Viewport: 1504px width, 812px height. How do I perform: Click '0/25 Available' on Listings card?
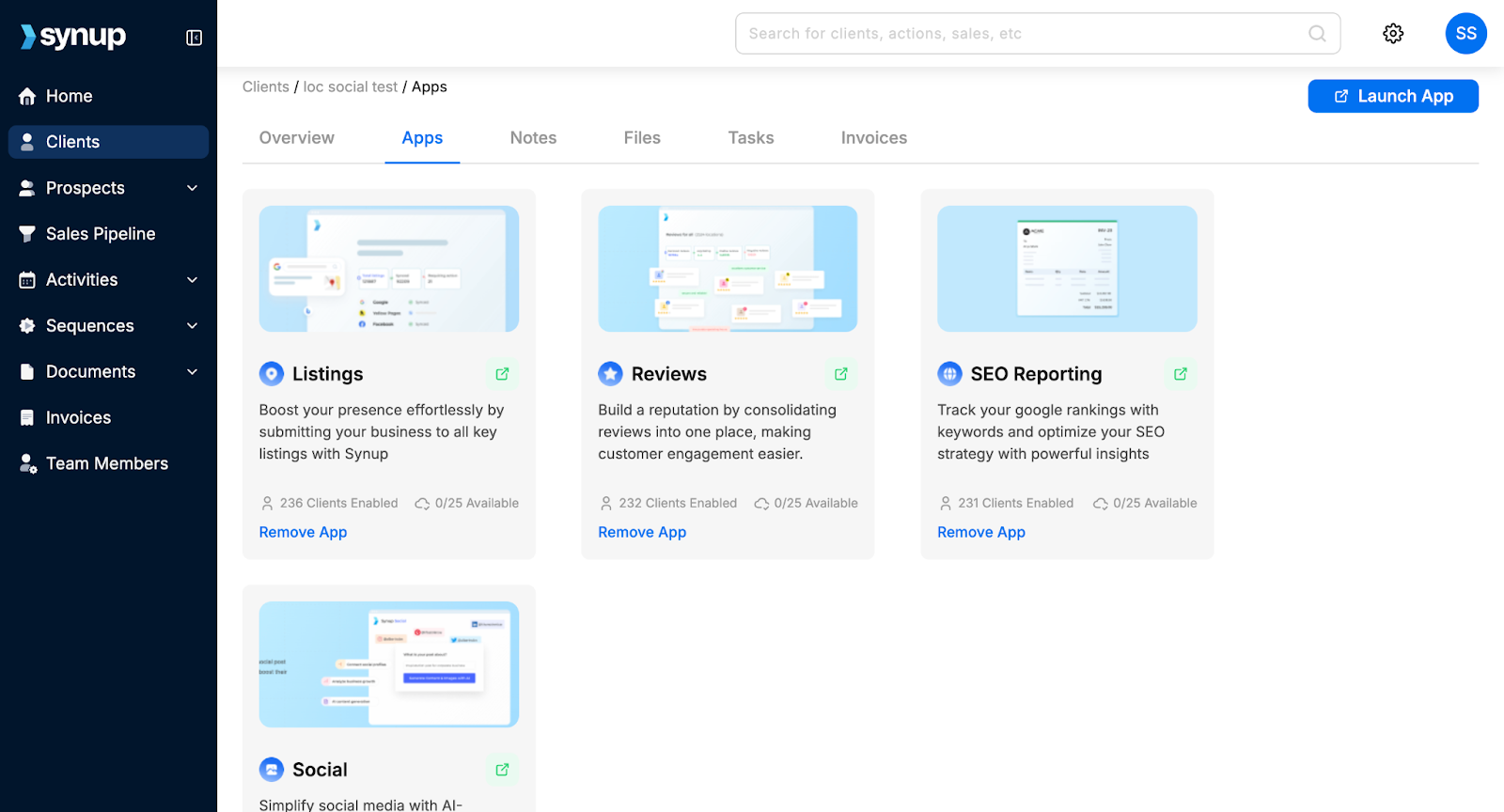pyautogui.click(x=477, y=504)
